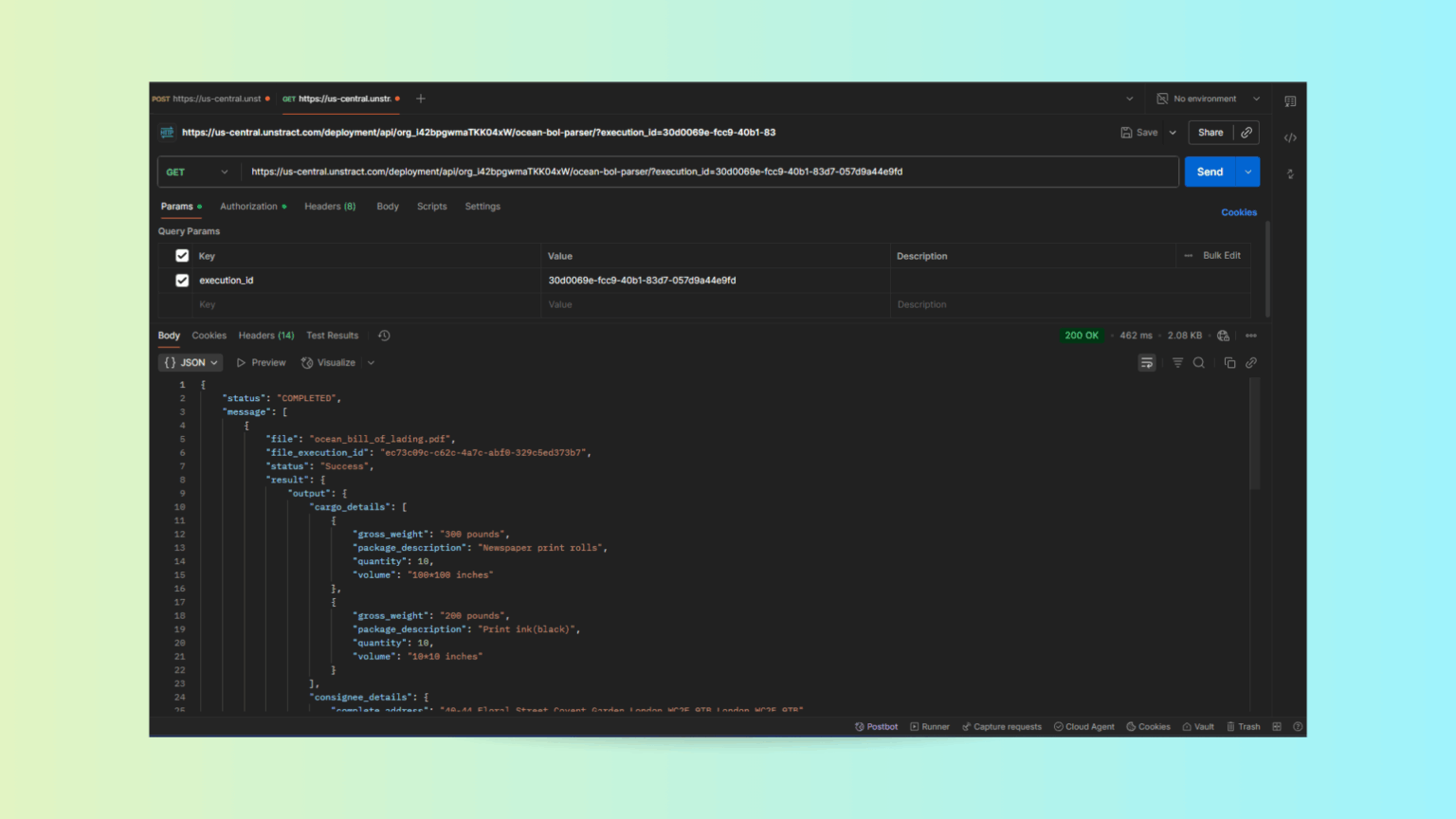Click the Cookies link
This screenshot has height=819, width=1456.
(x=1238, y=212)
